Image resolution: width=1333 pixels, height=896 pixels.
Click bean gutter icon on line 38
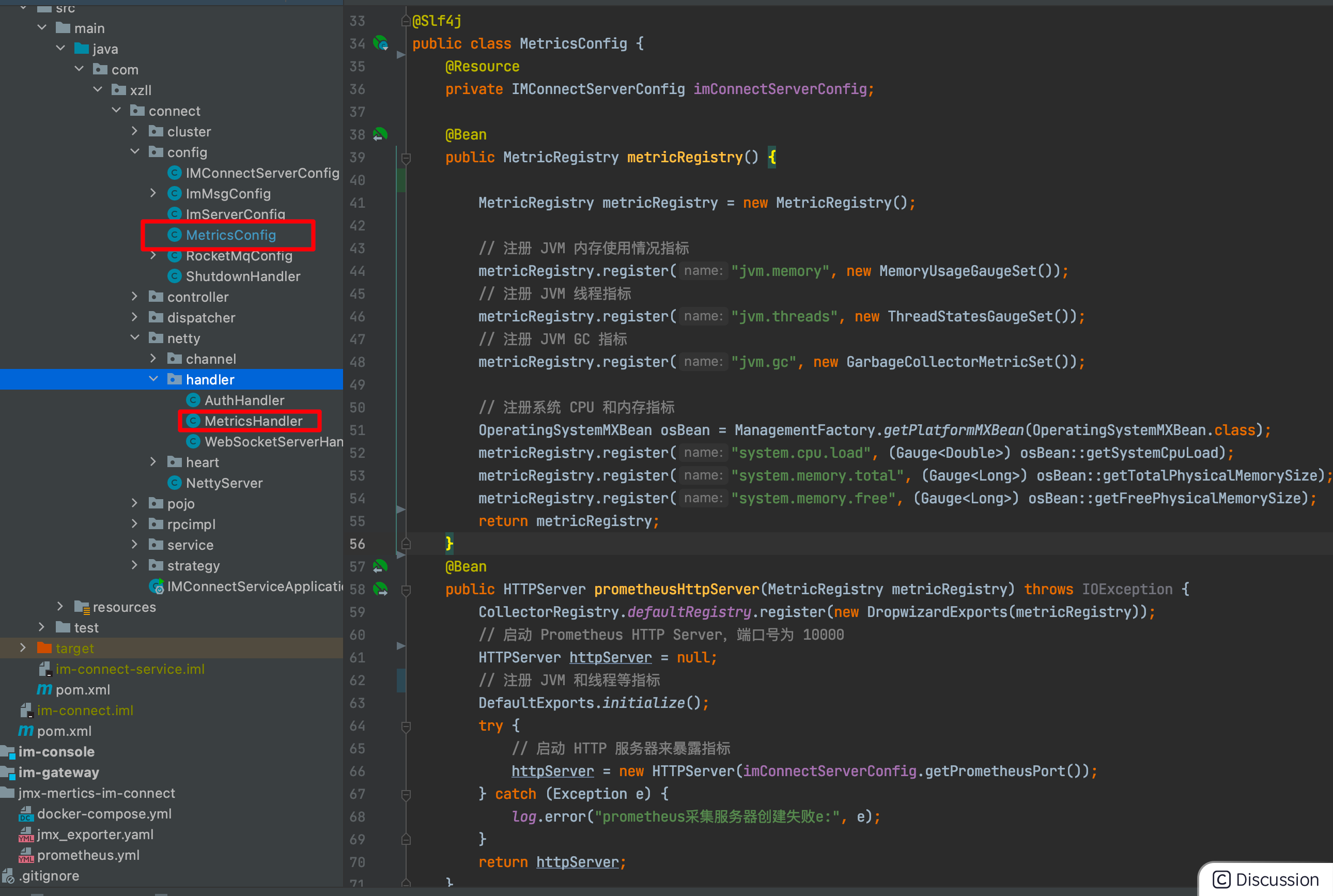(x=381, y=135)
